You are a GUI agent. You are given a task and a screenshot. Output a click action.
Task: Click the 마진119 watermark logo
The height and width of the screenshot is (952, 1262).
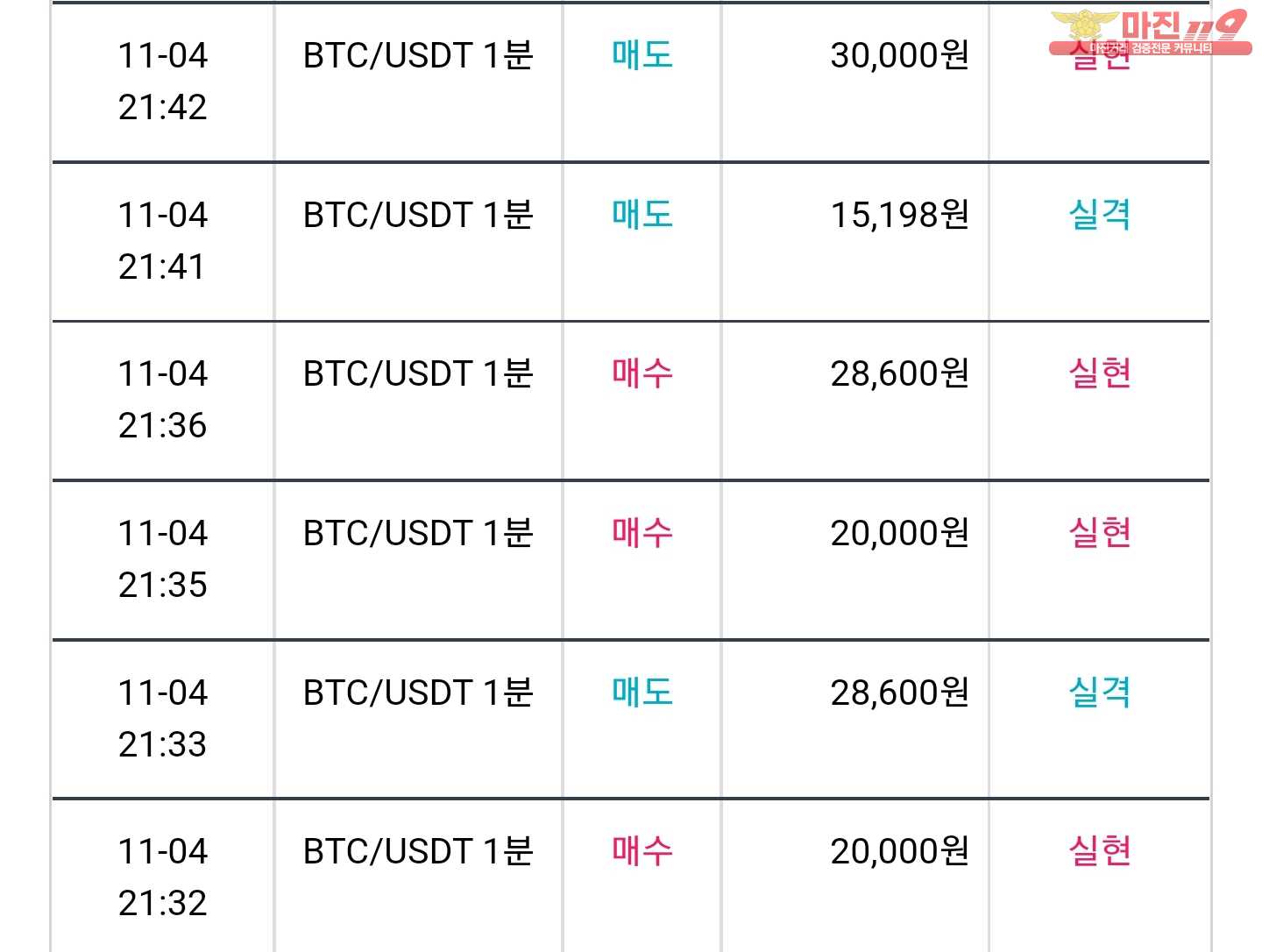1150,32
